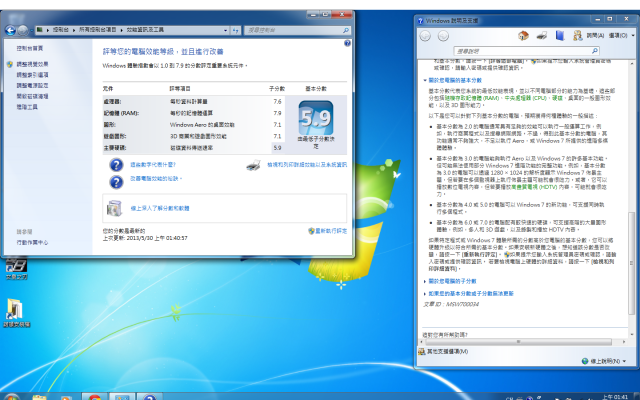Click the question mark icon beside 改善電腦效能的祕訣
640x400 pixels.
pos(116,182)
